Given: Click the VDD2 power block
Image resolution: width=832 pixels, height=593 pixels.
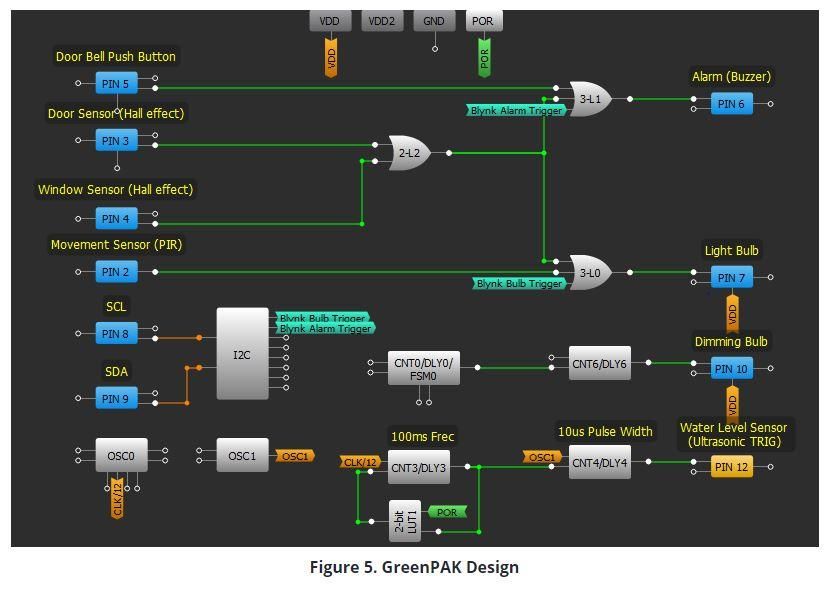Looking at the screenshot, I should click(x=382, y=21).
